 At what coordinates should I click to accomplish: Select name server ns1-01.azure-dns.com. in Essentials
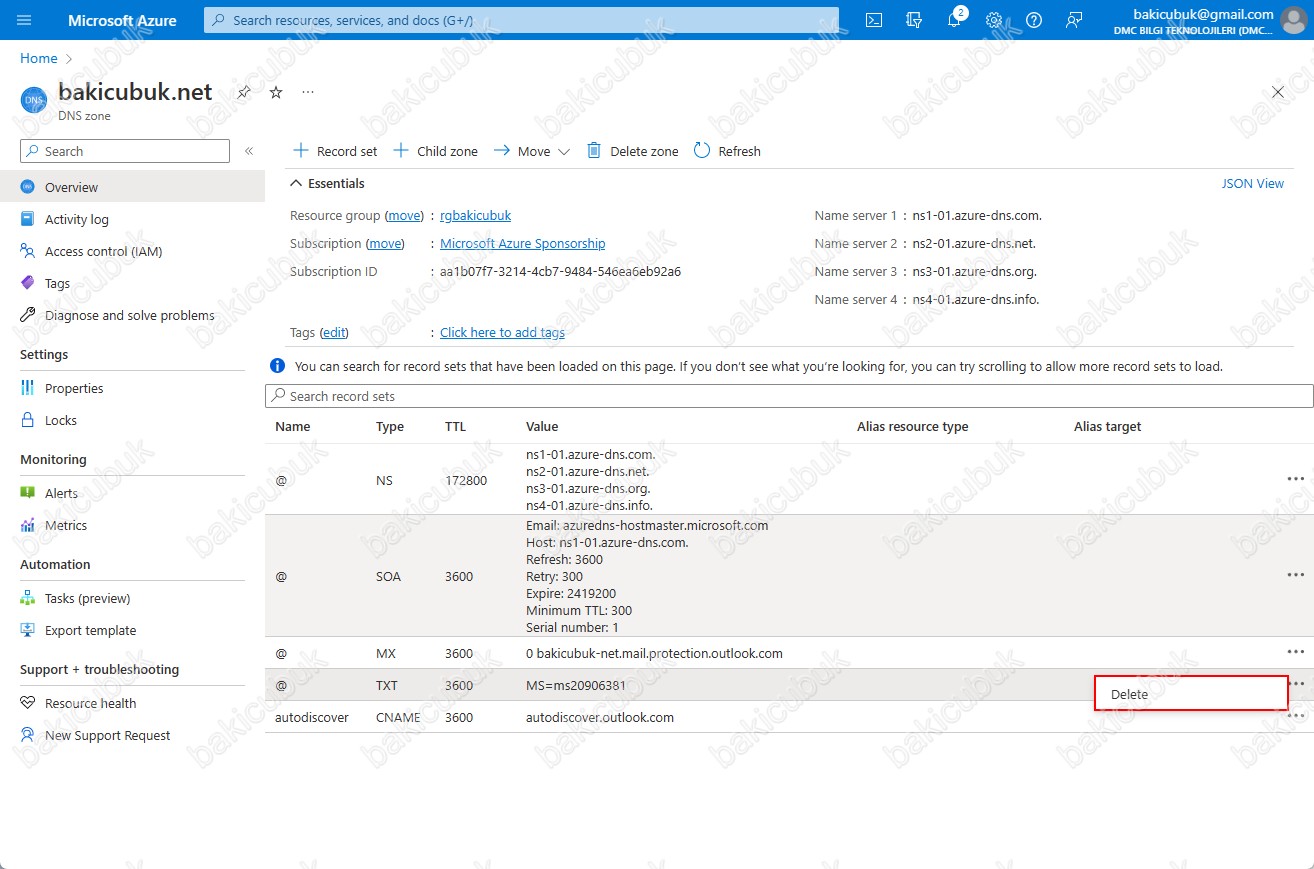click(x=978, y=215)
